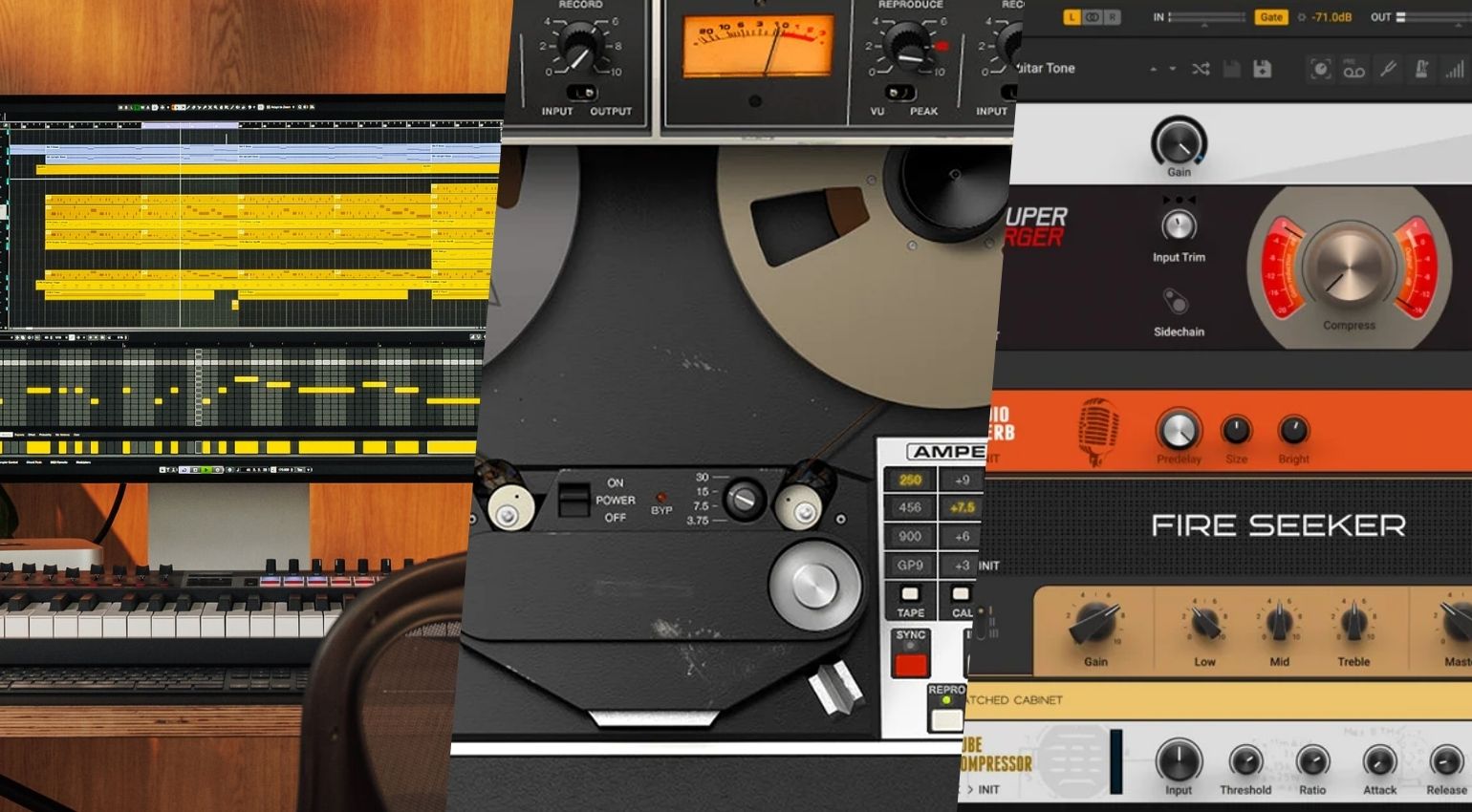The image size is (1472, 812).
Task: Click the Fire Seeker Treble knob
Action: coord(1353,623)
